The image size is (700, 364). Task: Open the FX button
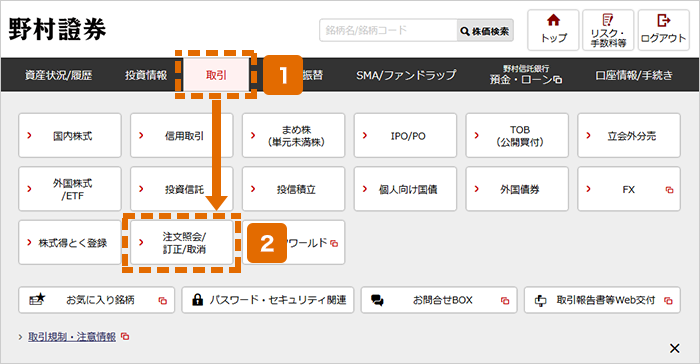629,189
